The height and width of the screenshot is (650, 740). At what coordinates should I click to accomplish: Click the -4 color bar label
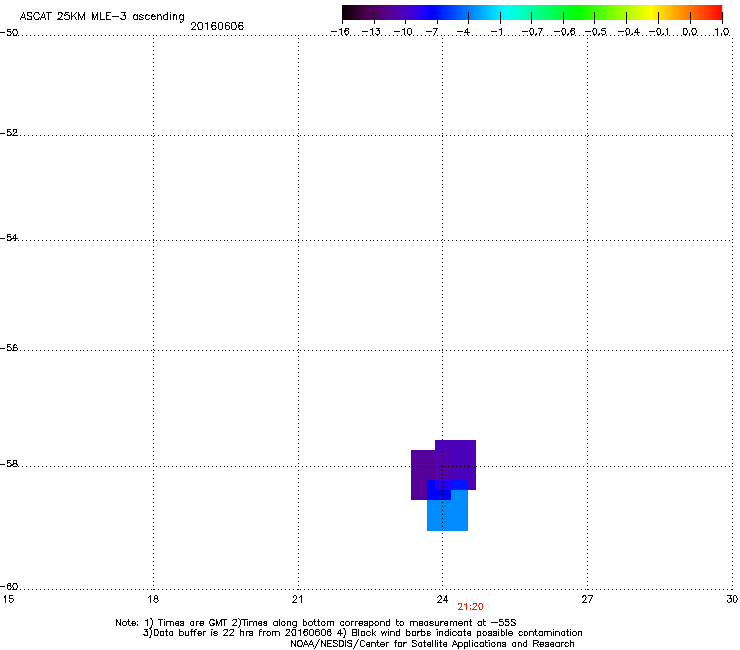pyautogui.click(x=463, y=32)
